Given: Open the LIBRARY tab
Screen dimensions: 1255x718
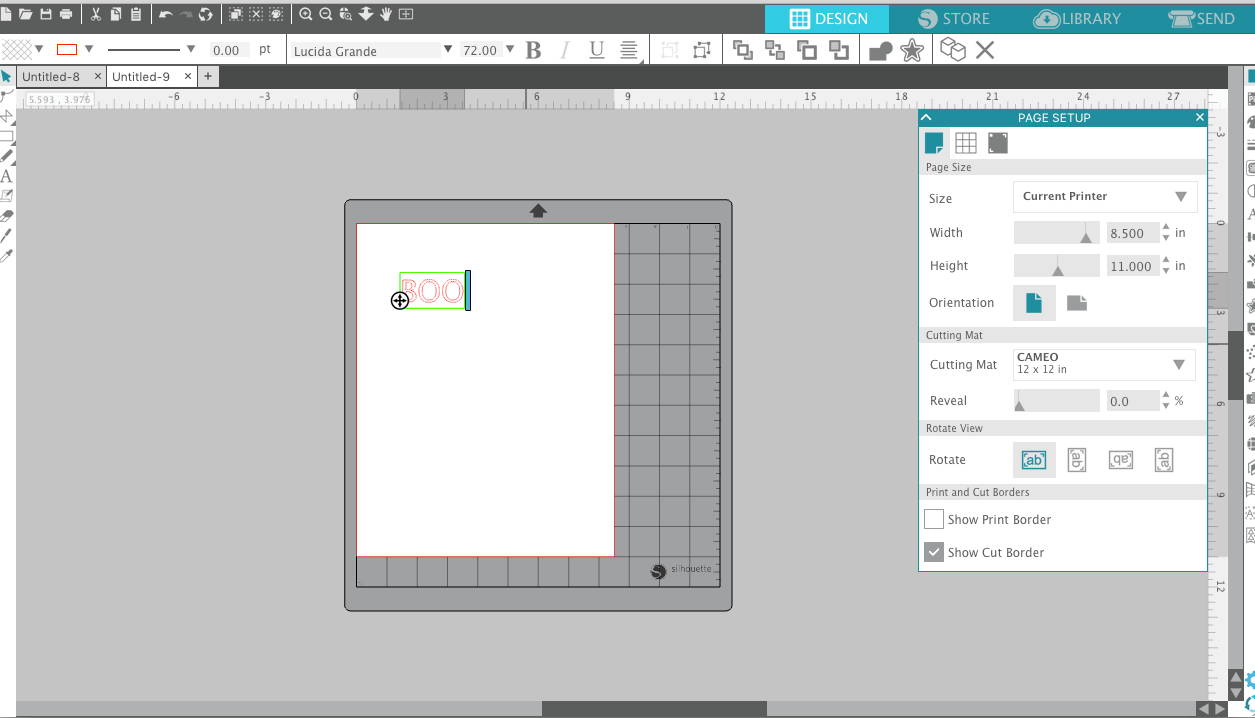Looking at the screenshot, I should (1077, 19).
